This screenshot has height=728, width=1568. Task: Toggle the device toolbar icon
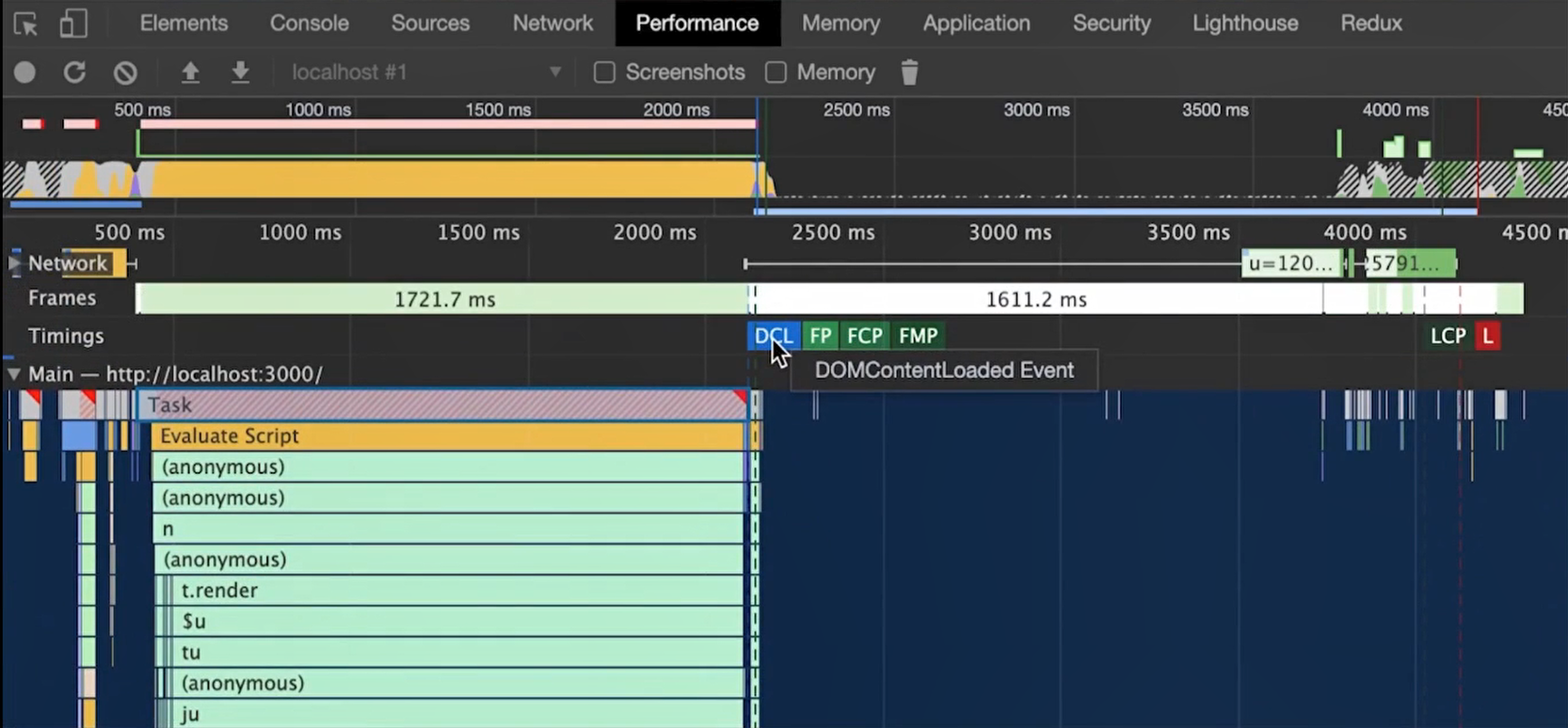[x=73, y=24]
